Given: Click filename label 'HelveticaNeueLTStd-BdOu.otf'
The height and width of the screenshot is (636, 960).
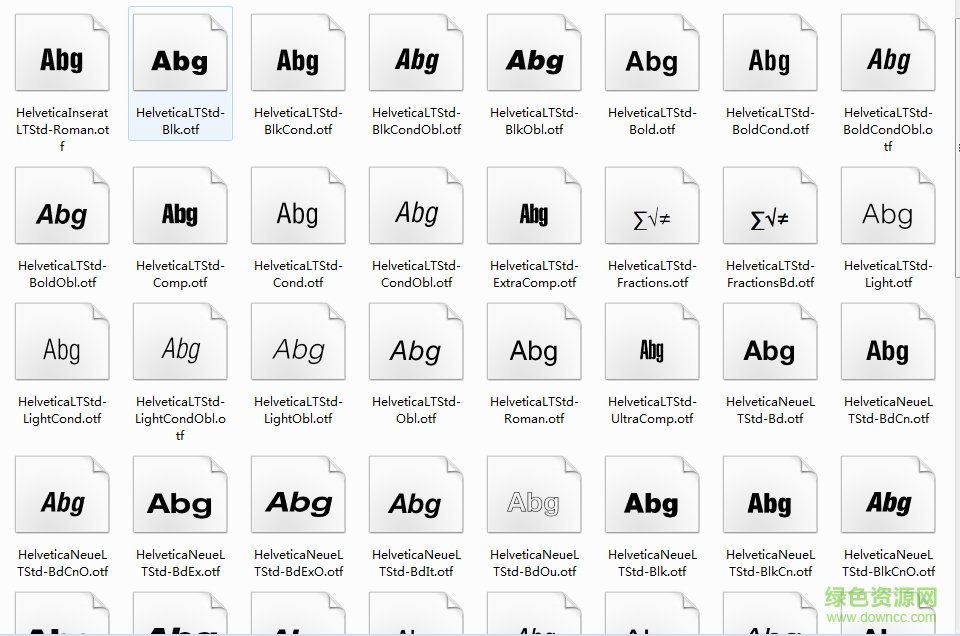Looking at the screenshot, I should [x=534, y=563].
